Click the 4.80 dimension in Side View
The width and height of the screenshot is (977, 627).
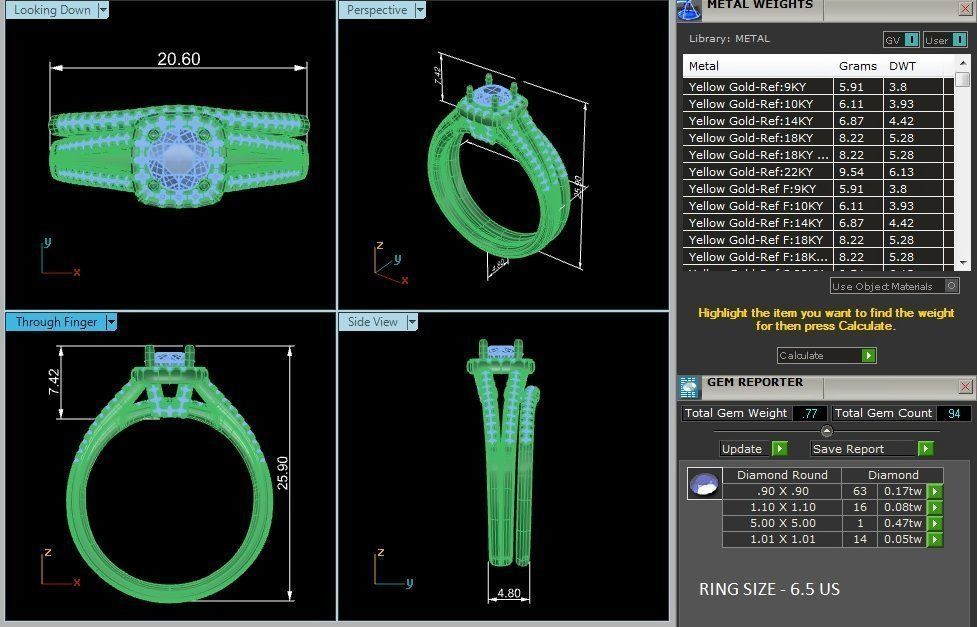coord(508,593)
